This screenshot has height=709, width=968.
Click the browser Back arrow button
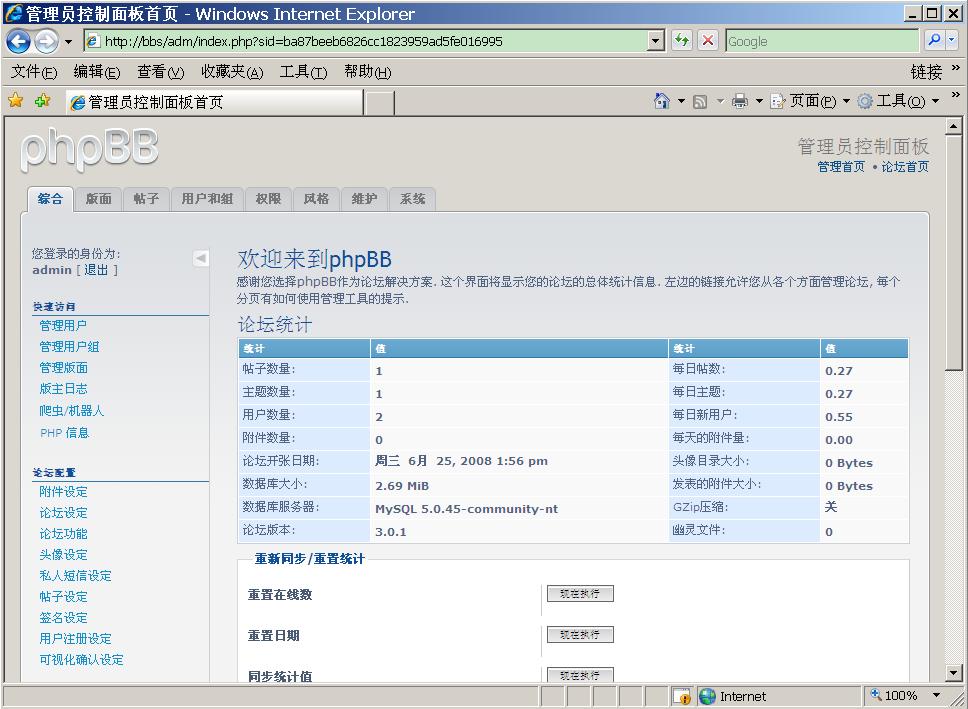coord(18,41)
